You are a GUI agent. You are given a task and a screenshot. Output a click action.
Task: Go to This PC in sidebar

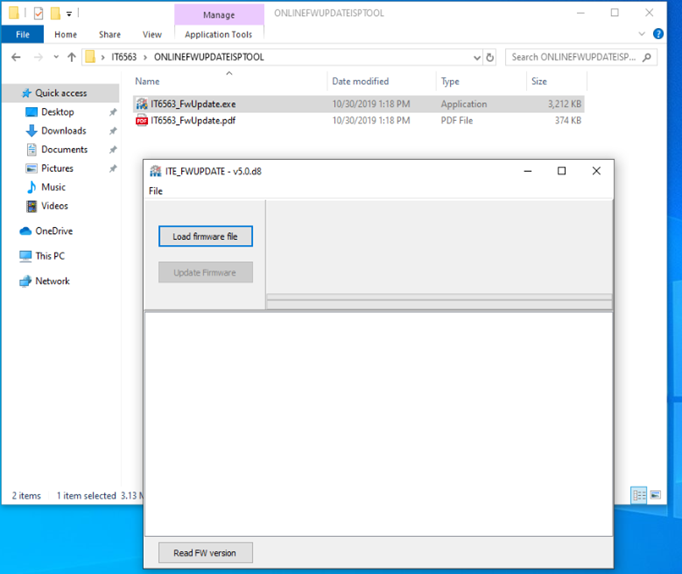[x=49, y=256]
